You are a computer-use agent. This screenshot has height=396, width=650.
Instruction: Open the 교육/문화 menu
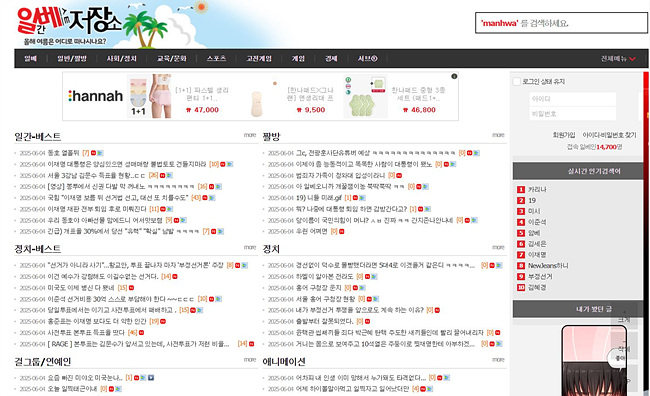172,58
